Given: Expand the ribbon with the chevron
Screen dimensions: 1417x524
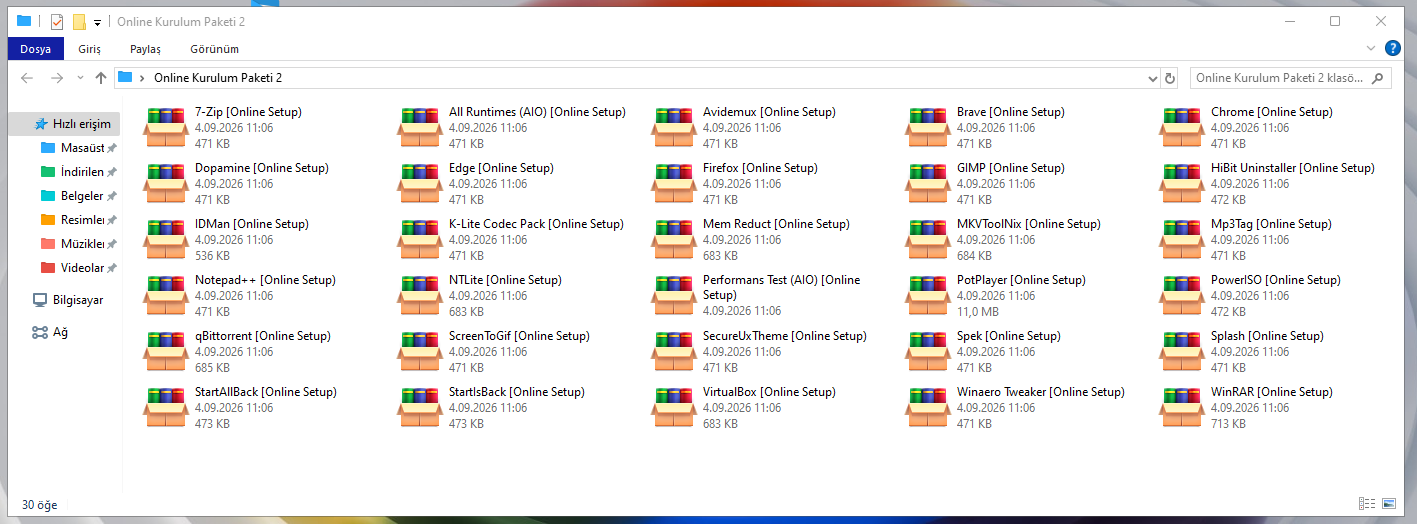Looking at the screenshot, I should (x=1371, y=48).
